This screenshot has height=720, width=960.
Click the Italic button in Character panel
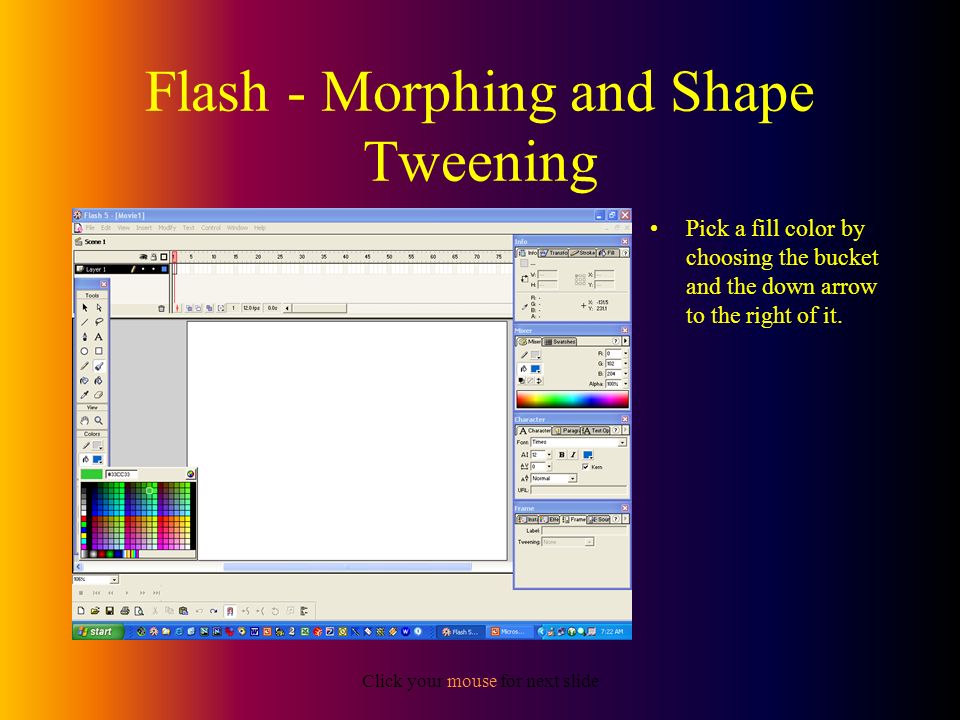pos(573,454)
